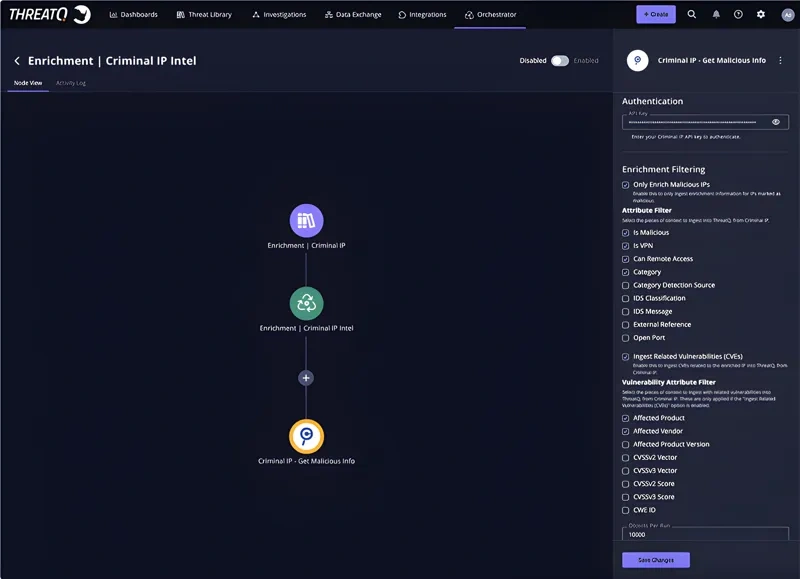Viewport: 800px width, 579px height.
Task: Switch to the Node View tab
Action: (28, 83)
